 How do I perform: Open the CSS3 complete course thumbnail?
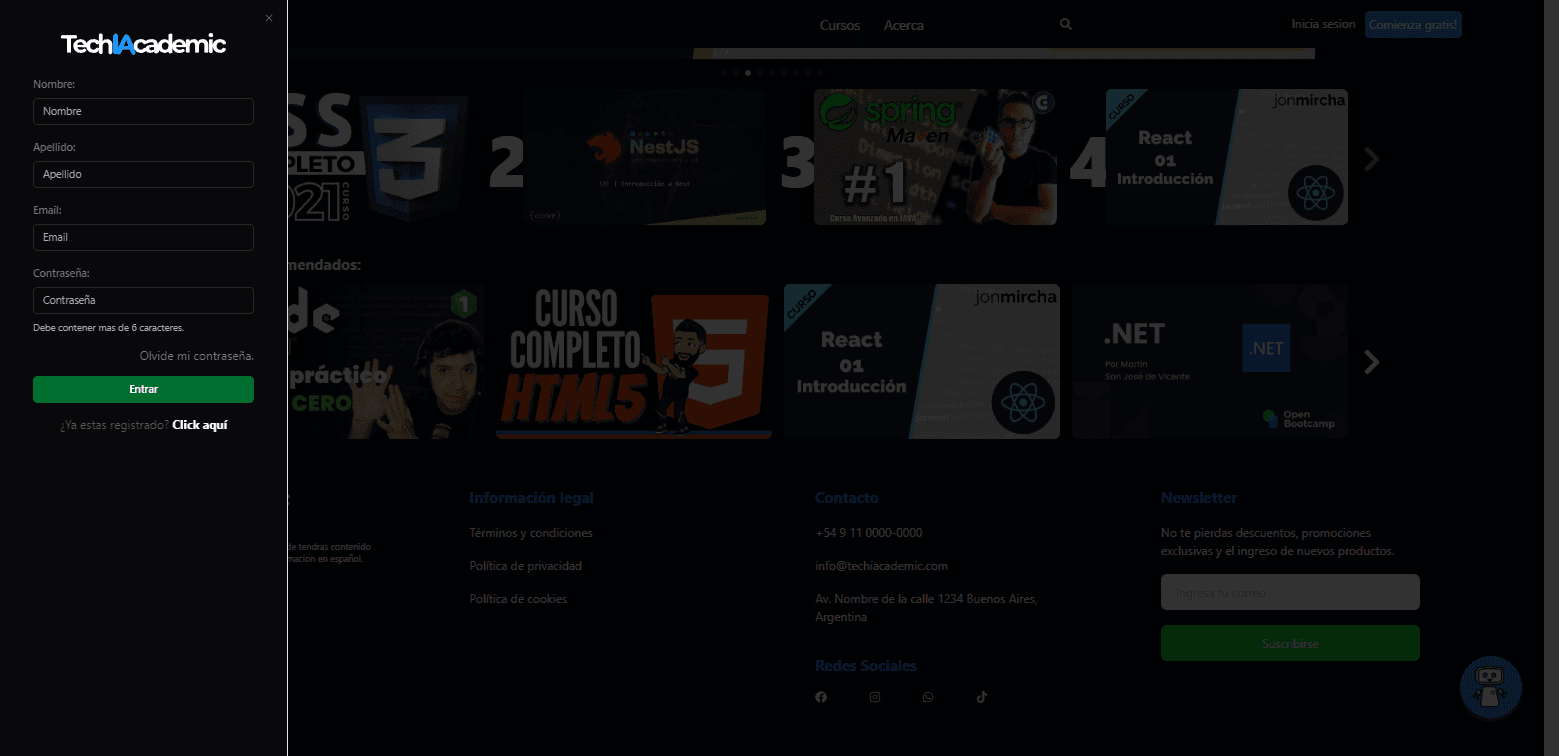coord(380,157)
